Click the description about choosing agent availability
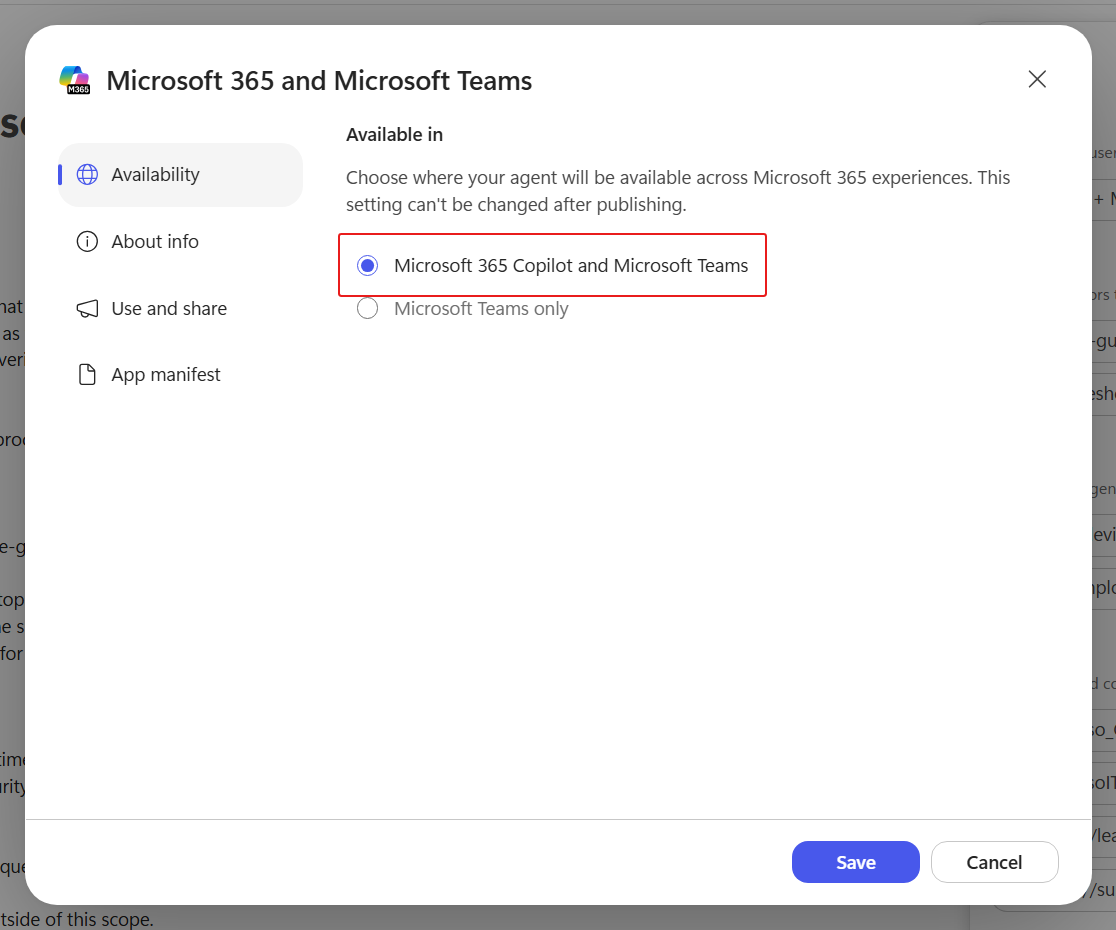Image resolution: width=1116 pixels, height=930 pixels. coord(678,191)
